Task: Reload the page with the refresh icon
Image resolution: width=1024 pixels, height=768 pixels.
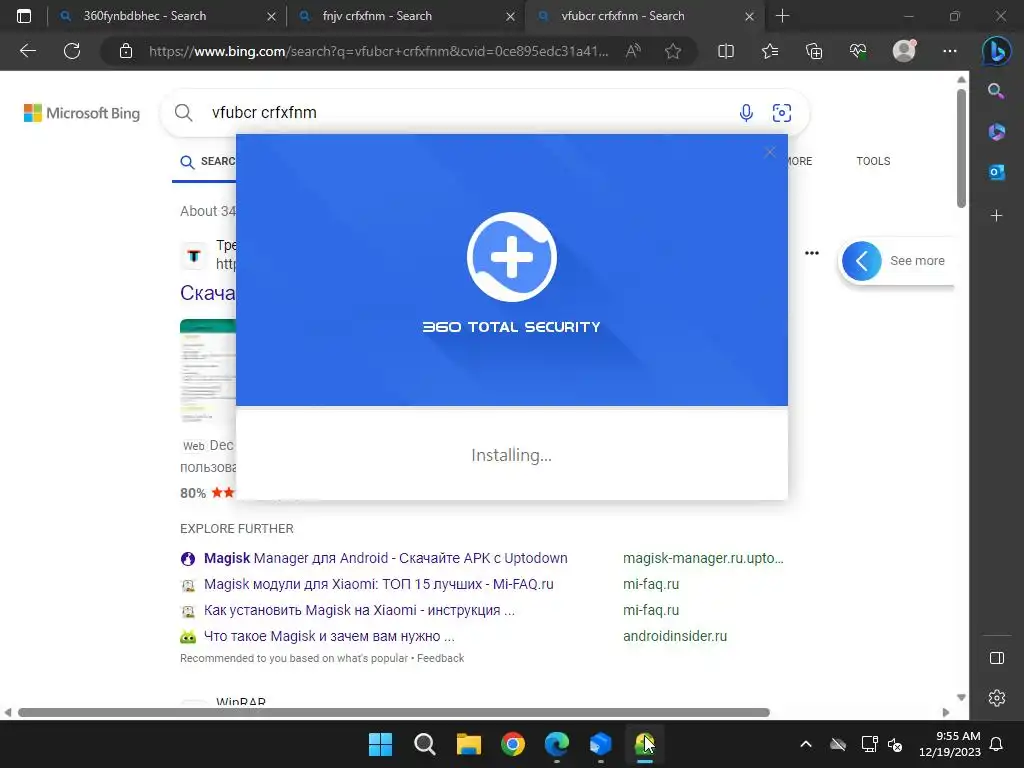Action: pyautogui.click(x=72, y=51)
